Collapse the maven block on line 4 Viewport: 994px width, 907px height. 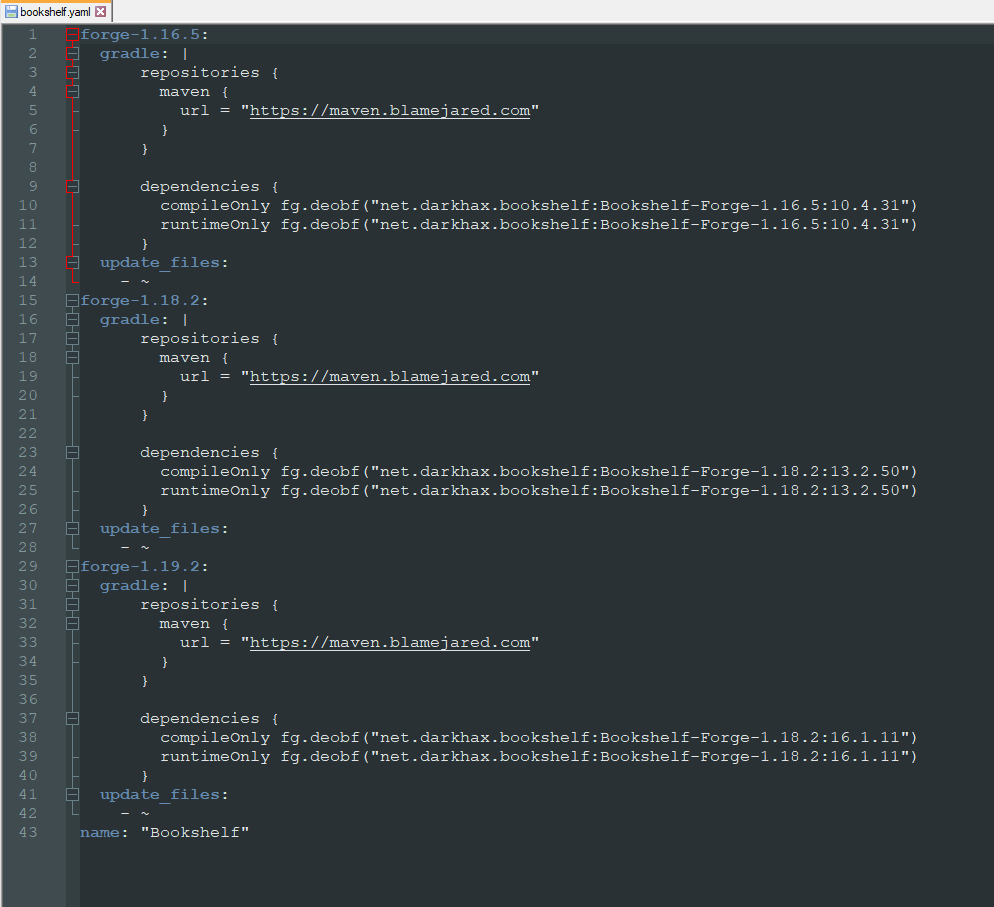[70, 90]
